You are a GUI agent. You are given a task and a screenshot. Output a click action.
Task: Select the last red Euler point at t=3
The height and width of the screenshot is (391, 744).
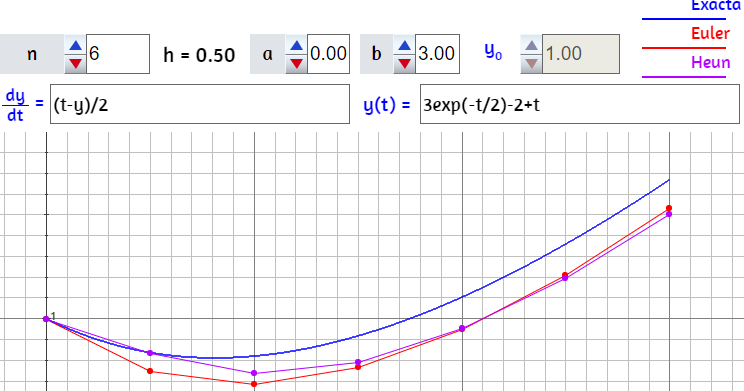pos(669,208)
